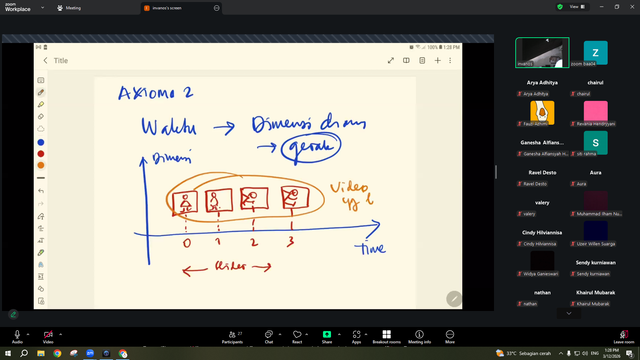This screenshot has height=360, width=640.
Task: Open the More options menu
Action: 450,337
